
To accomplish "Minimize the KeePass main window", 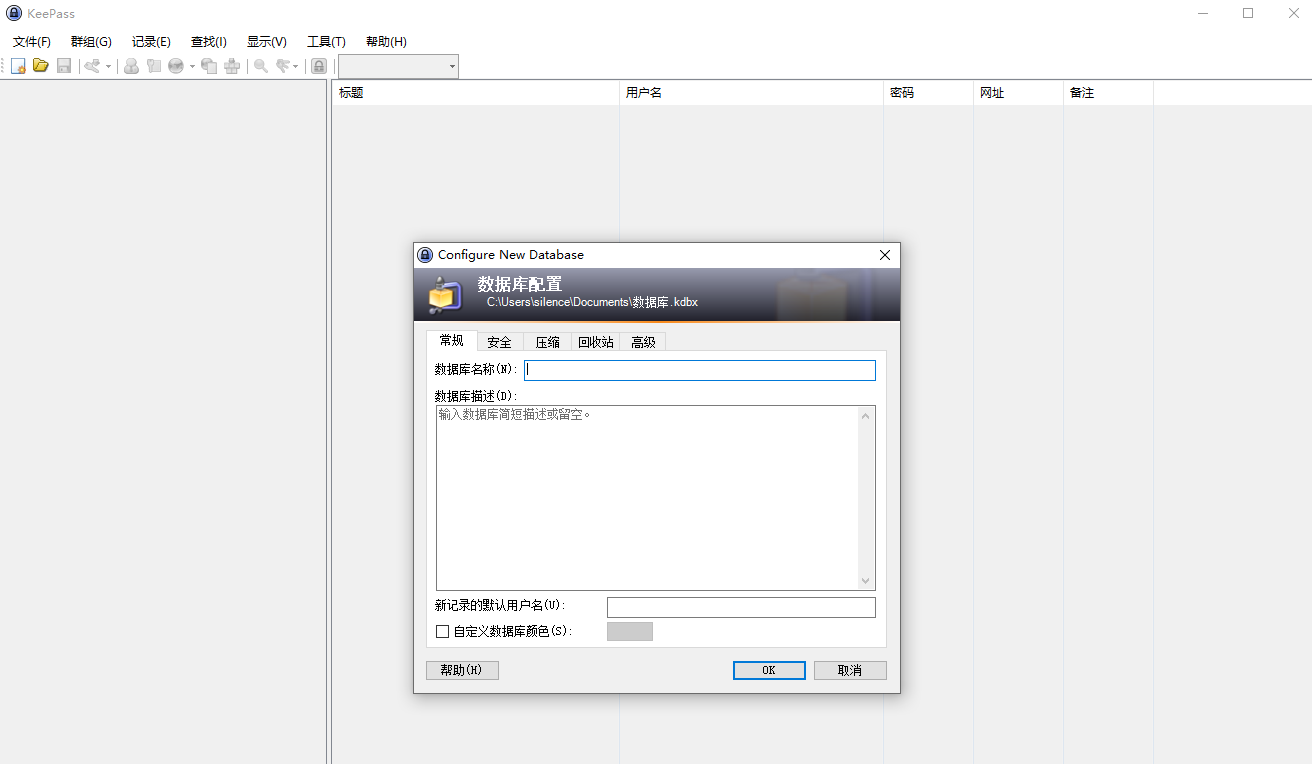I will click(x=1203, y=14).
